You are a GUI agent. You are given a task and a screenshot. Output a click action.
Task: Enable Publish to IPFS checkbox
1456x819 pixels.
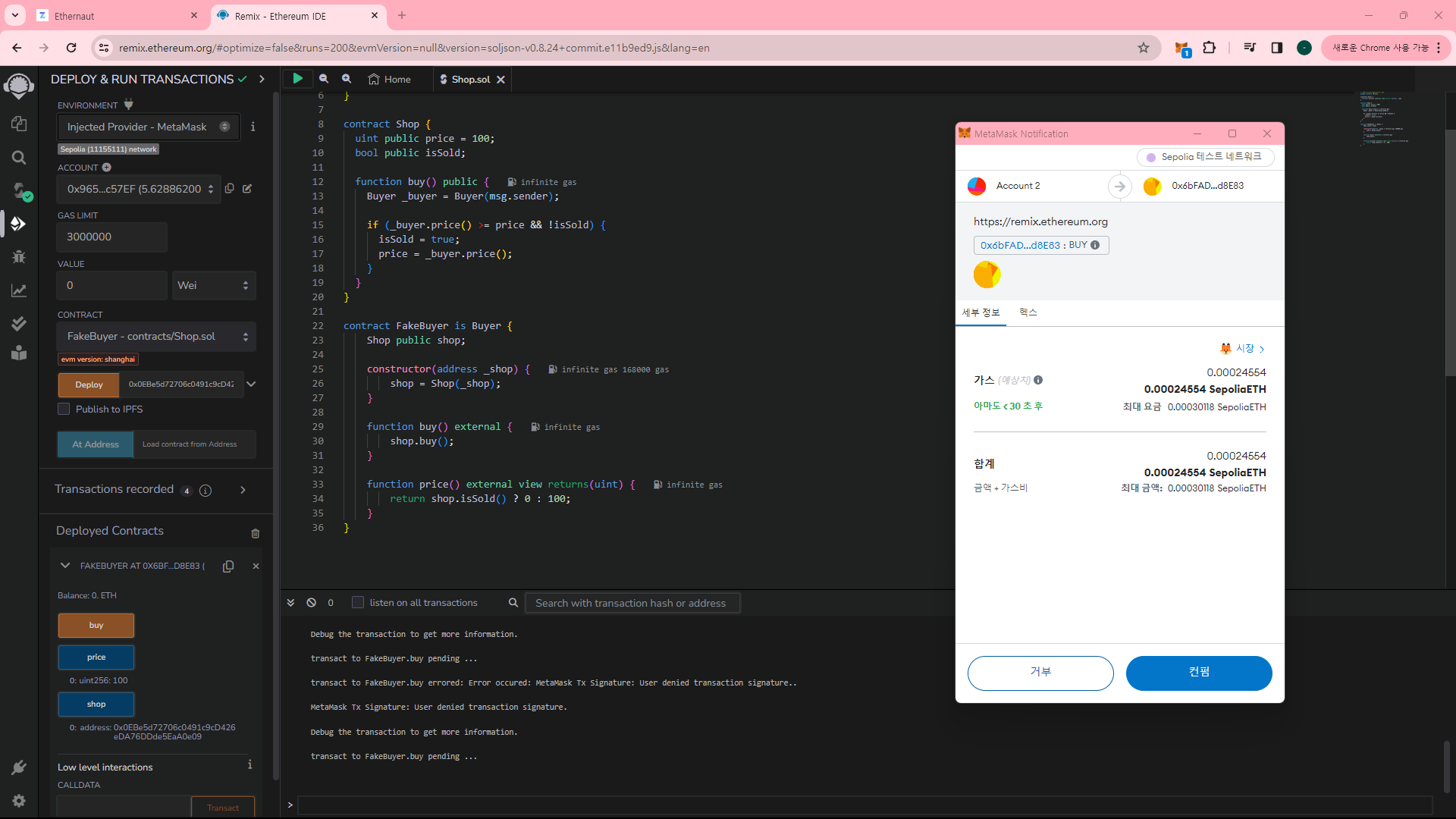tap(64, 409)
